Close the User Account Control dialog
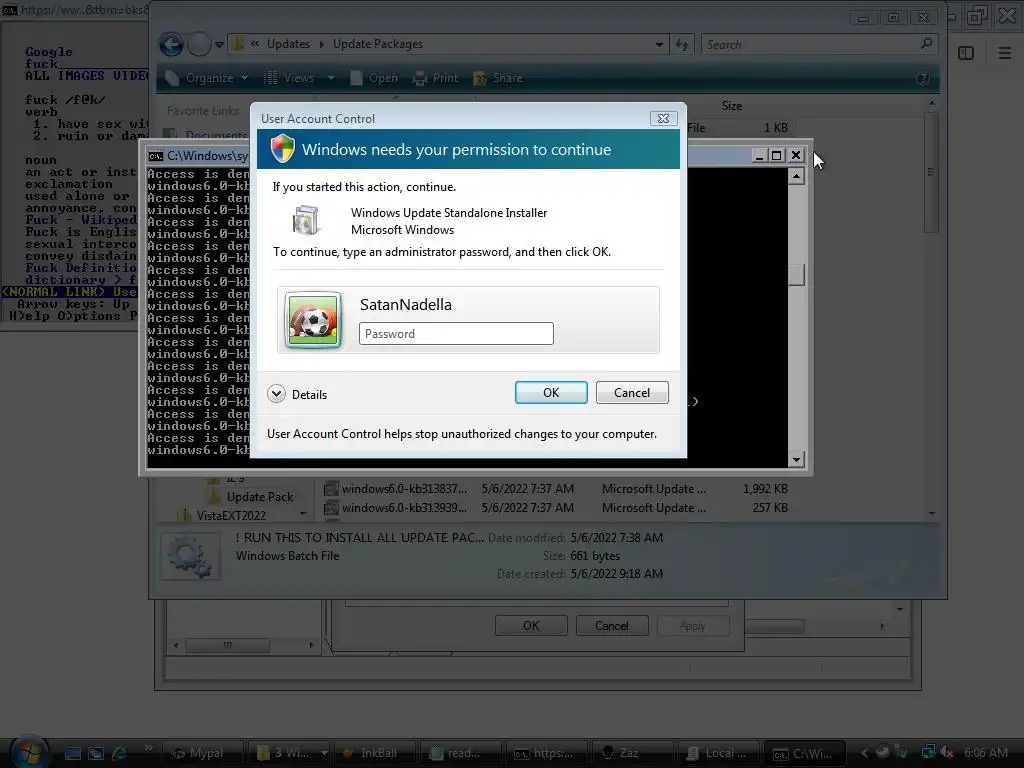 click(663, 118)
